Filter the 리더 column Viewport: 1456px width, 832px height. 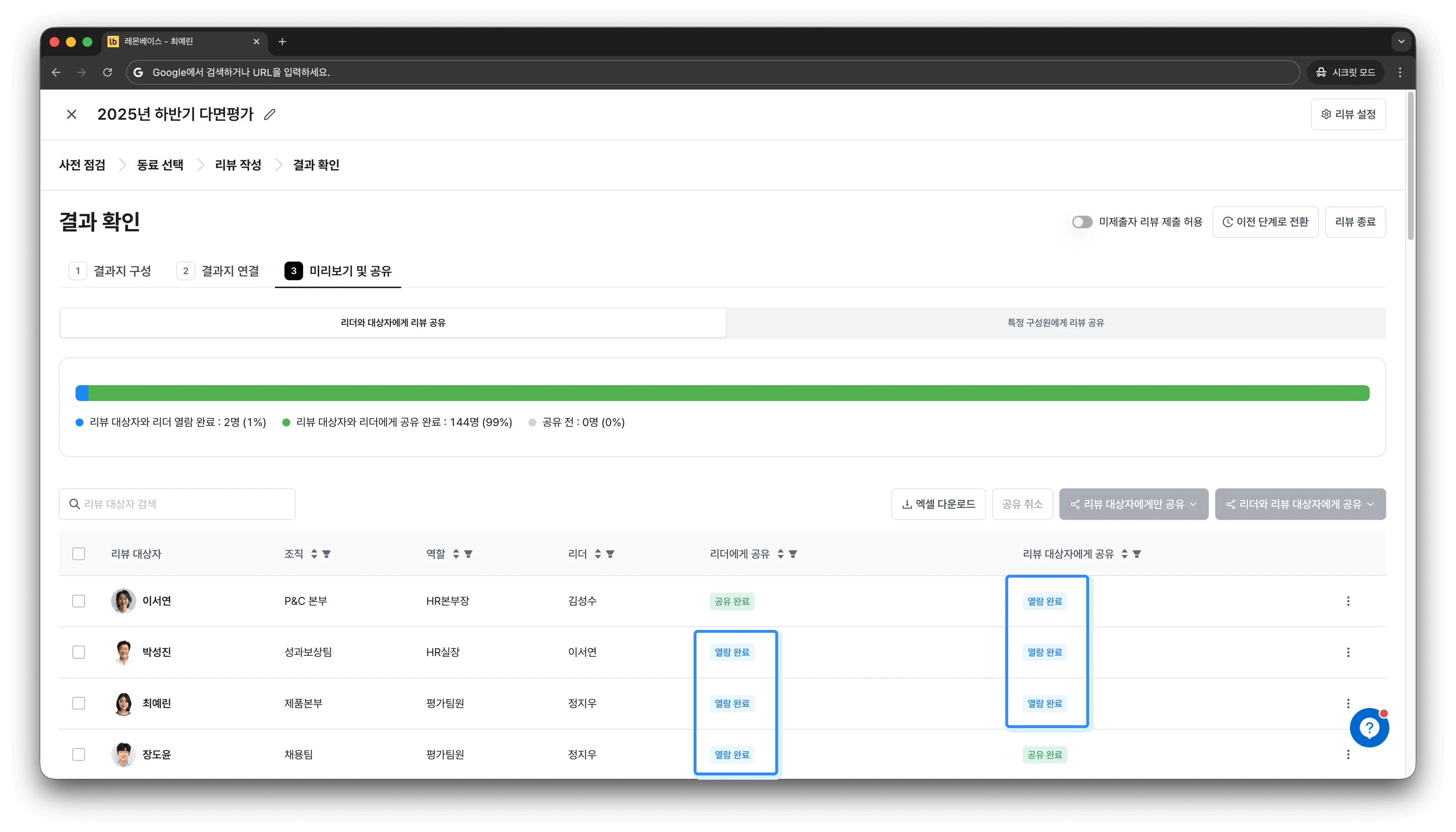(x=610, y=554)
